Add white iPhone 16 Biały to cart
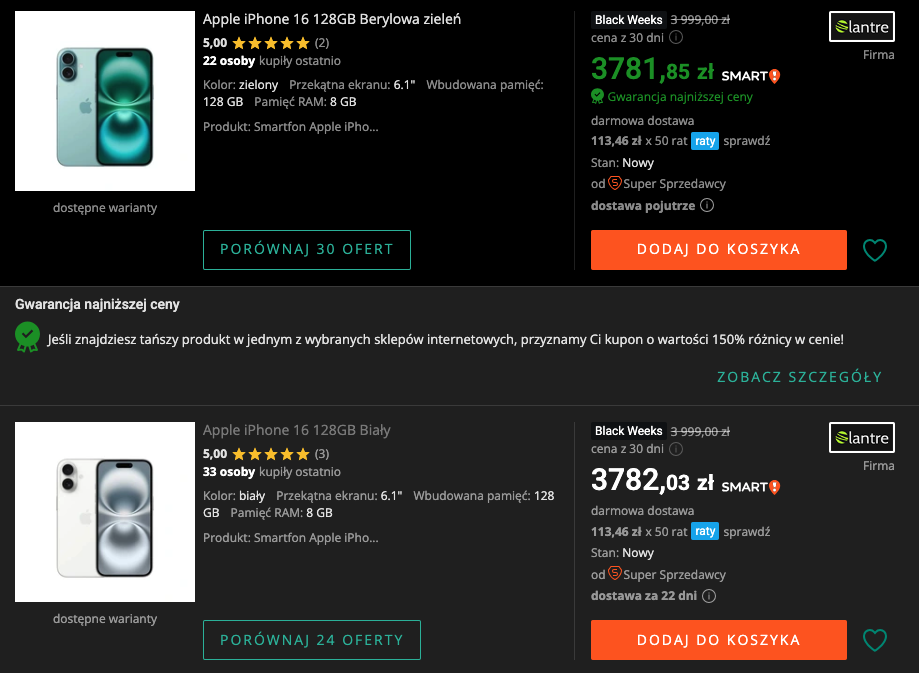The width and height of the screenshot is (919, 673). (718, 640)
